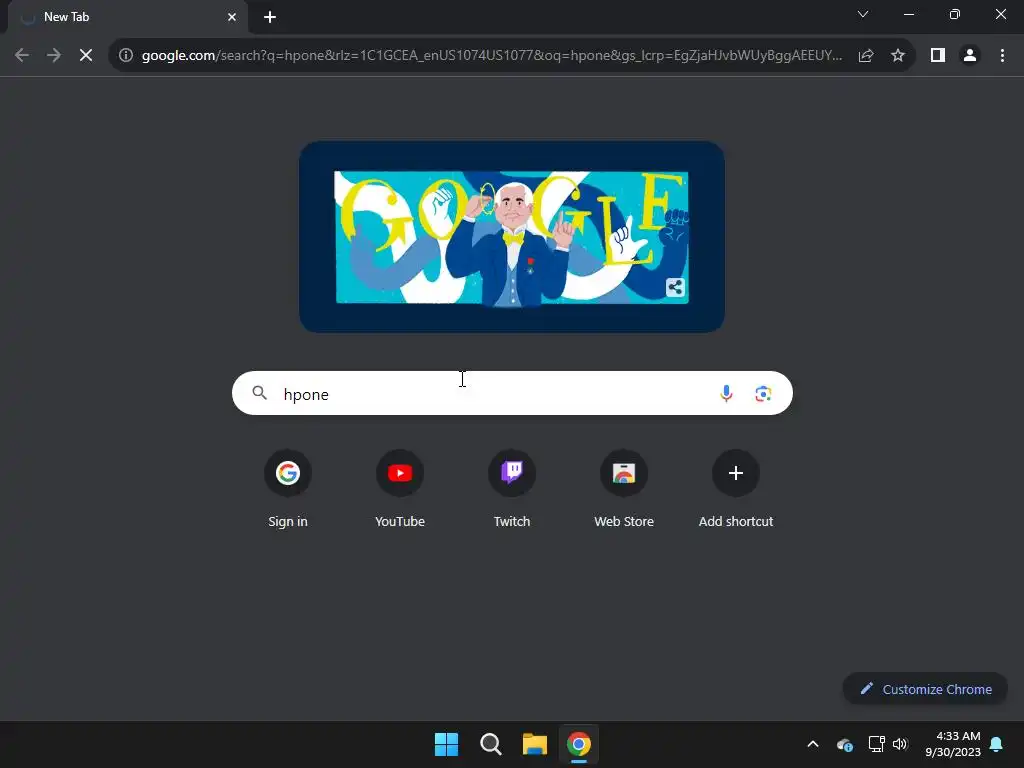Select the New Tab tab
The width and height of the screenshot is (1024, 768).
pos(128,17)
